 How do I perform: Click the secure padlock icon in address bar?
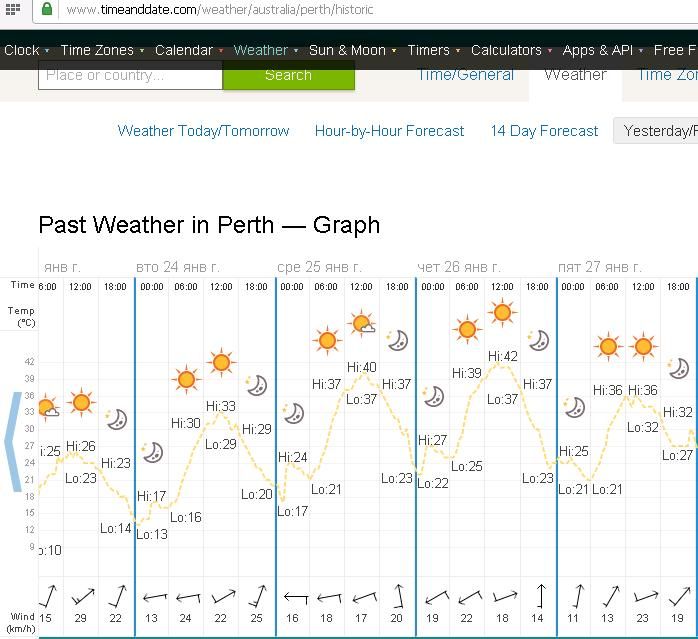click(x=46, y=9)
